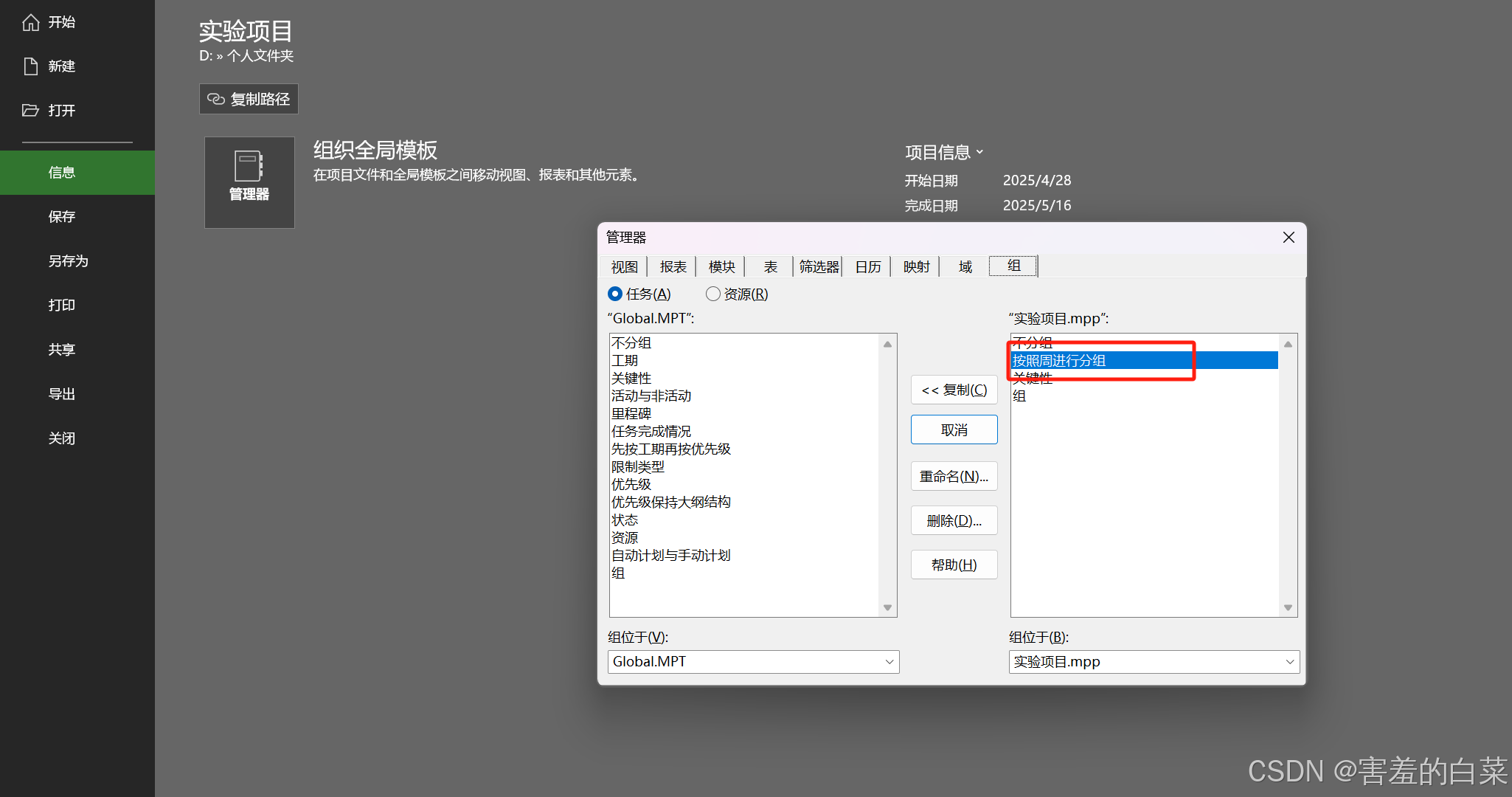
Task: Switch to the 映射 tab
Action: [916, 266]
